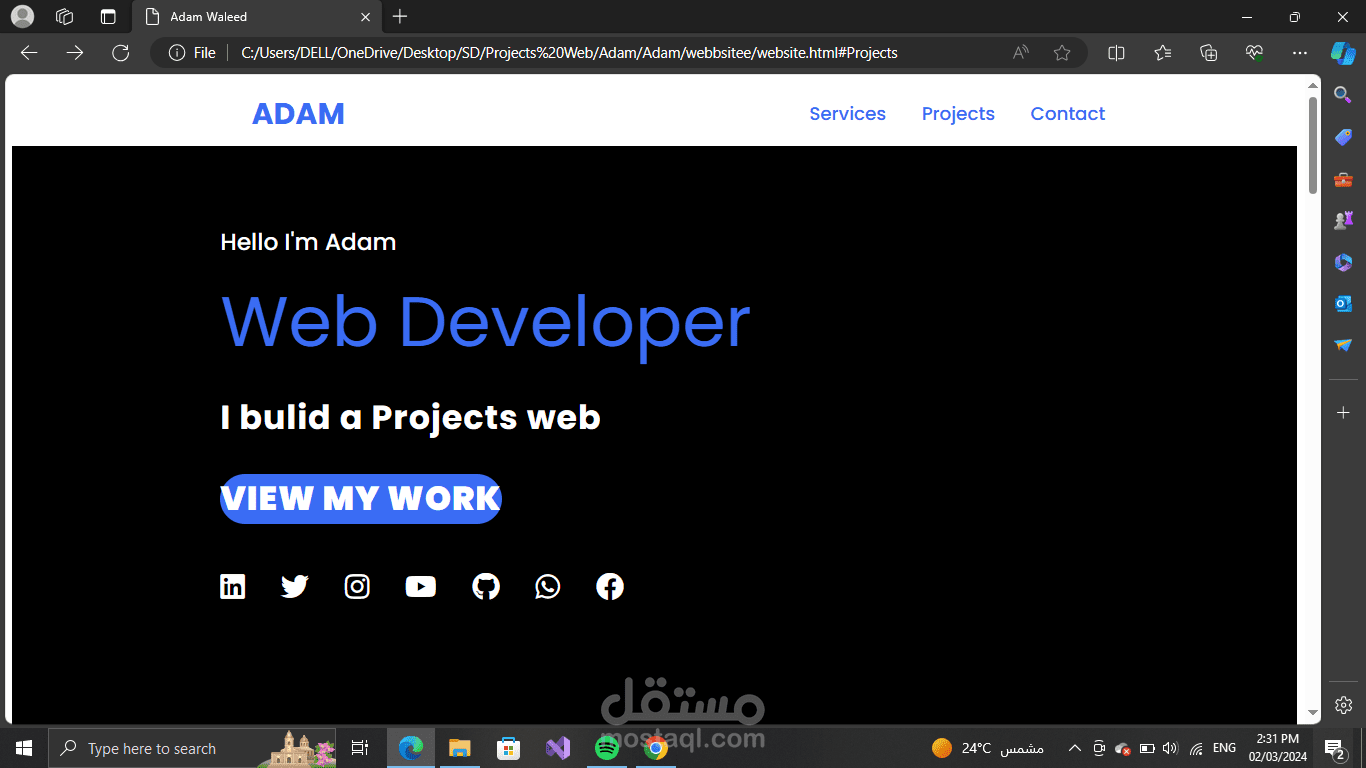The image size is (1366, 768).
Task: Open the WhatsApp social icon
Action: tap(548, 586)
